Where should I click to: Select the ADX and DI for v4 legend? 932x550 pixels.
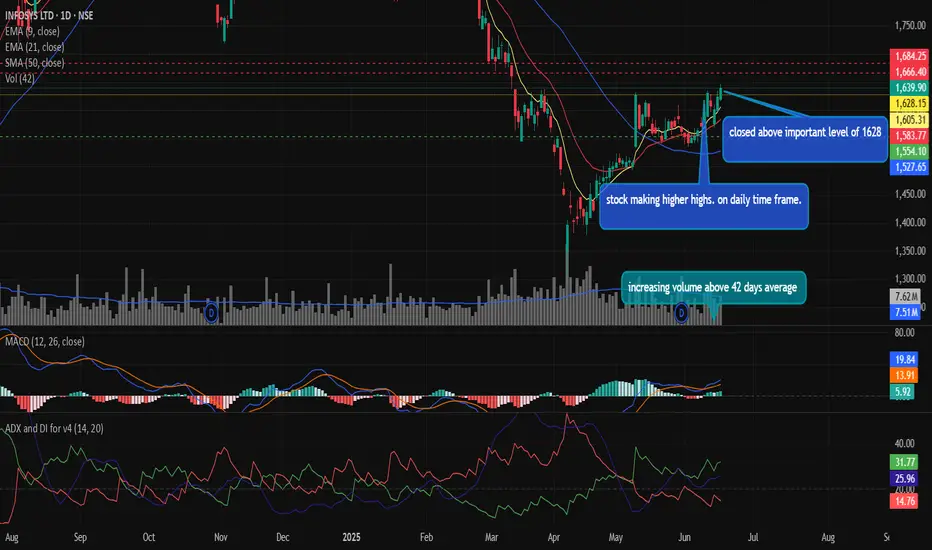(54, 428)
